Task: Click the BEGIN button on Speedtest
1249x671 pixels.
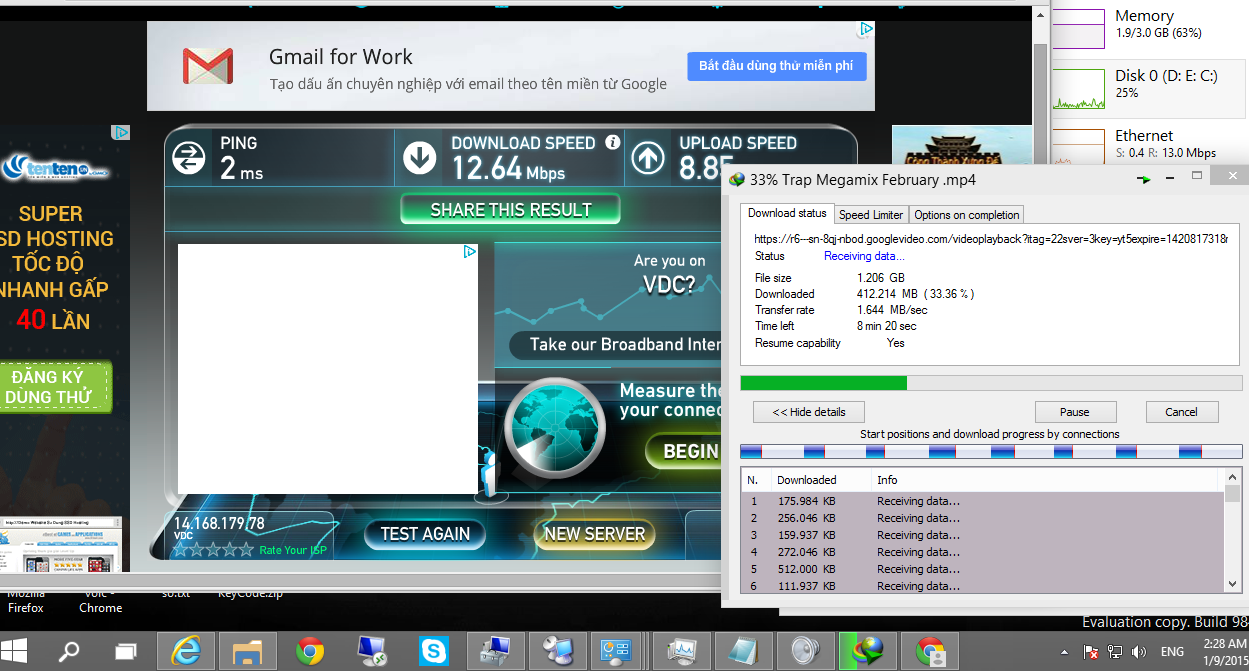Action: point(686,451)
